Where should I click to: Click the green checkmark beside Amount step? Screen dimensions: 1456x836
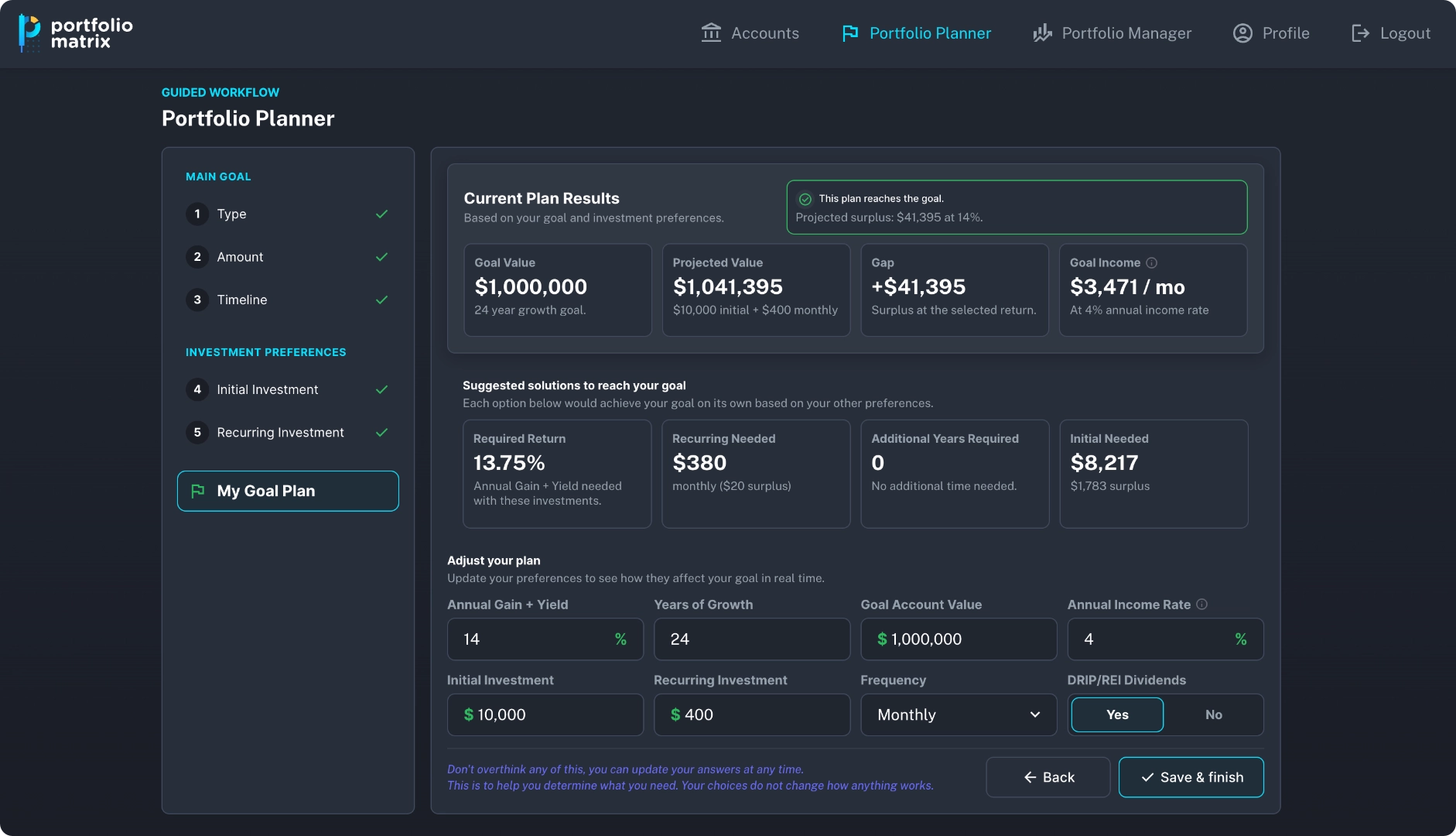pos(381,257)
